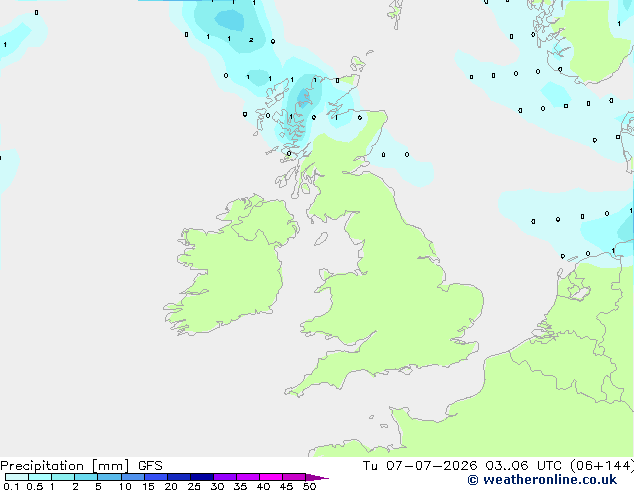
Task: Click the '2' precipitation value on map
Action: 251,40
